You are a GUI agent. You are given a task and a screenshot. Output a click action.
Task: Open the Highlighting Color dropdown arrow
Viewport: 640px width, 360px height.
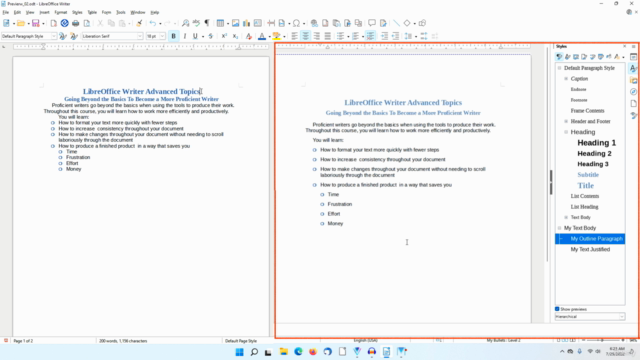pyautogui.click(x=284, y=36)
